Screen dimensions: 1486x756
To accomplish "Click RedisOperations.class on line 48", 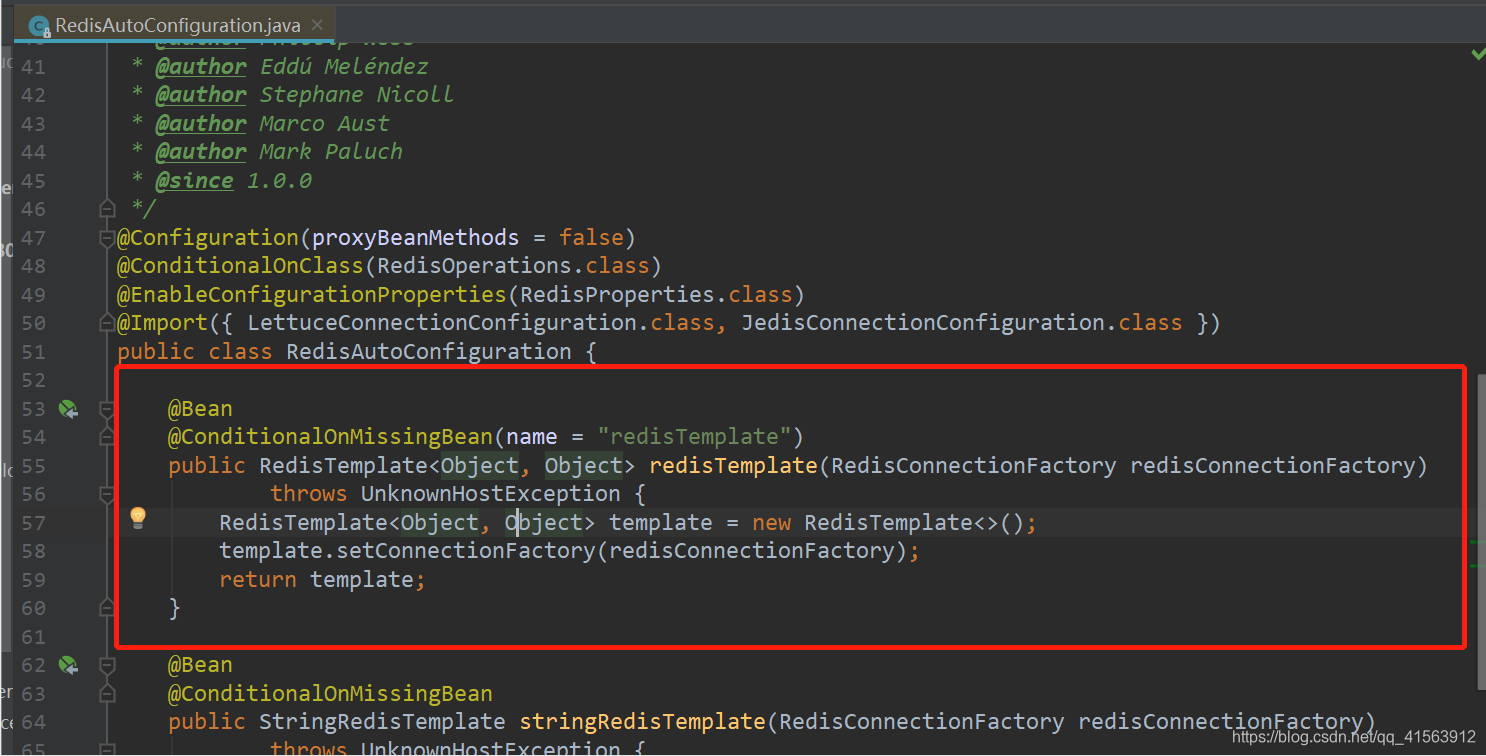I will tap(512, 266).
